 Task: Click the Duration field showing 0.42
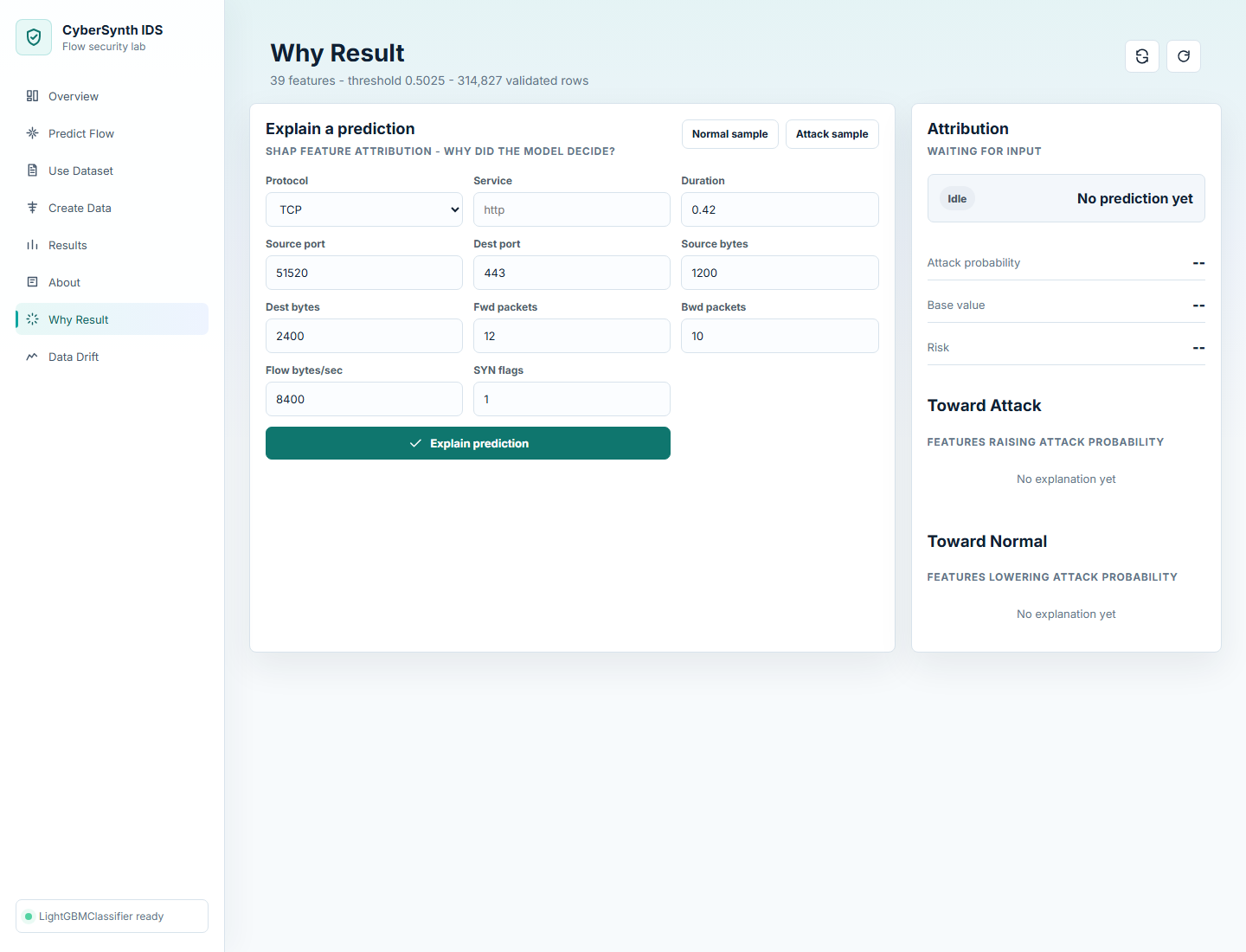coord(780,209)
